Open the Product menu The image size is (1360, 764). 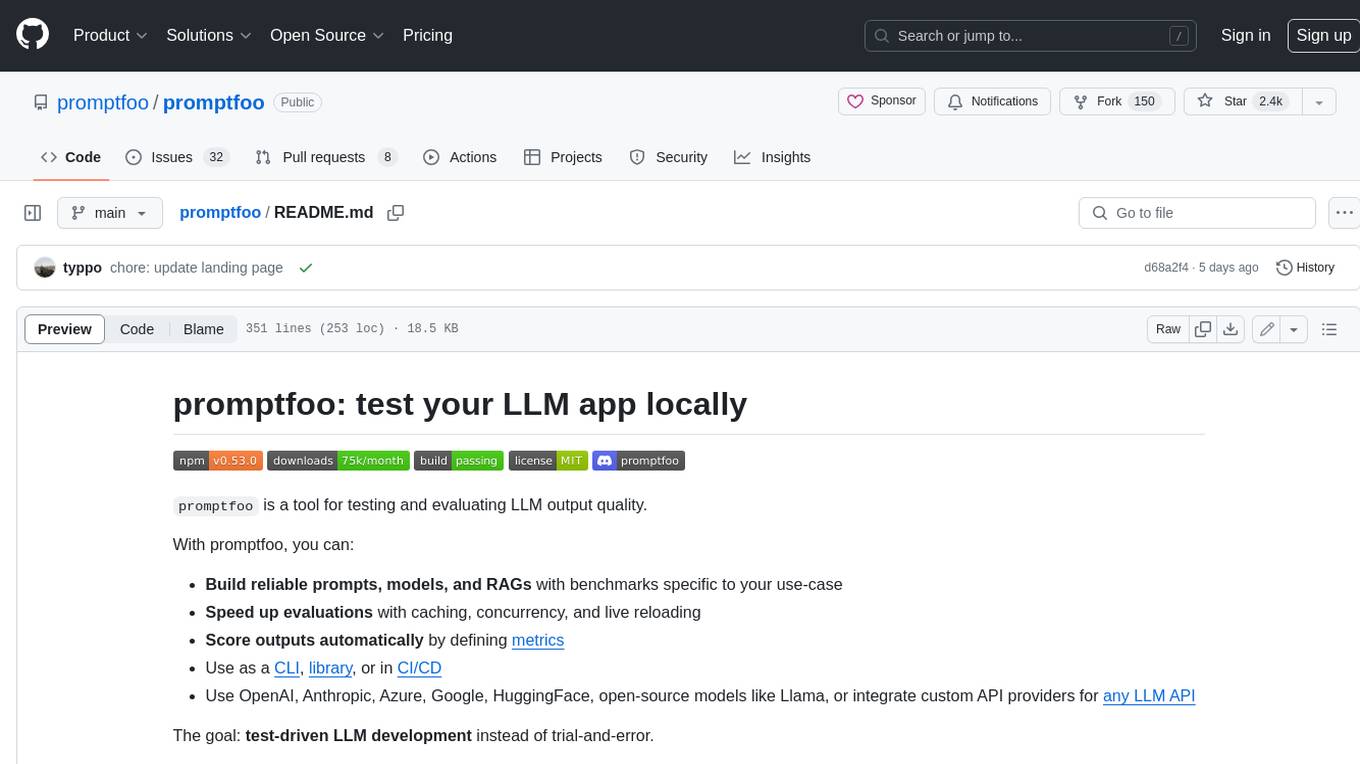point(110,35)
